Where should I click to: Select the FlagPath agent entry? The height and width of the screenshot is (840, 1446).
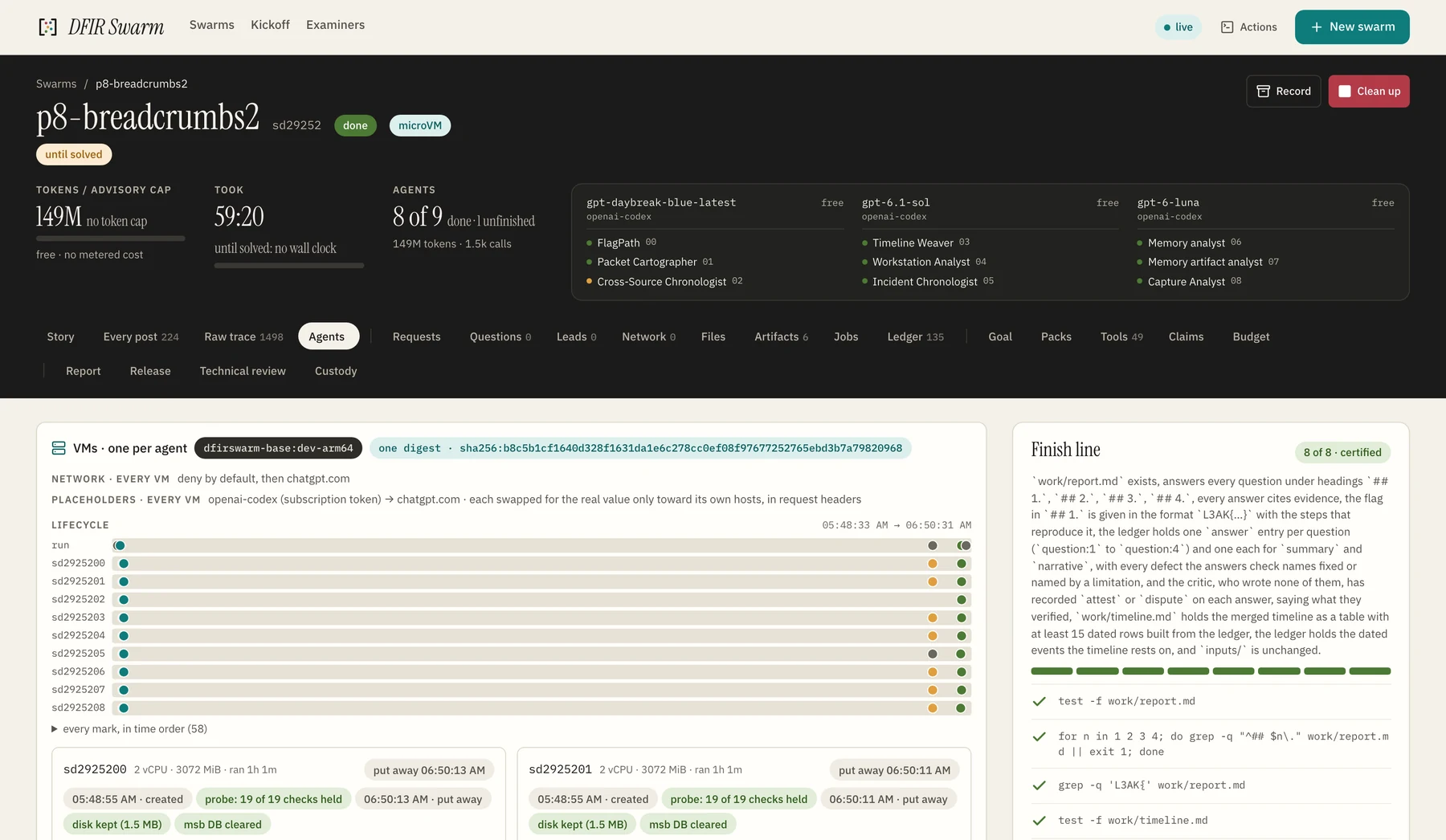tap(621, 243)
